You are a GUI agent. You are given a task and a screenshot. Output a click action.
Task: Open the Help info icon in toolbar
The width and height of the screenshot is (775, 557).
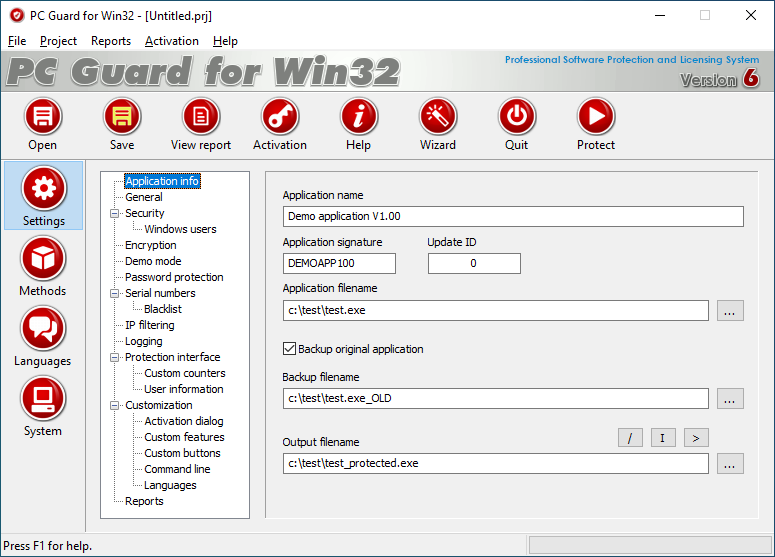point(359,117)
